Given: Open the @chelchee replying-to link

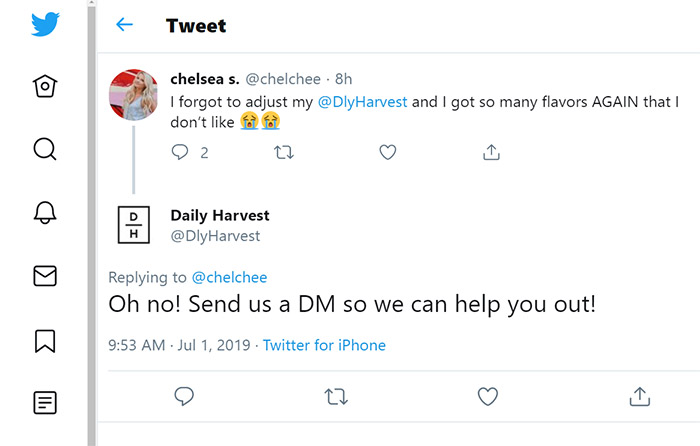Looking at the screenshot, I should pos(229,277).
